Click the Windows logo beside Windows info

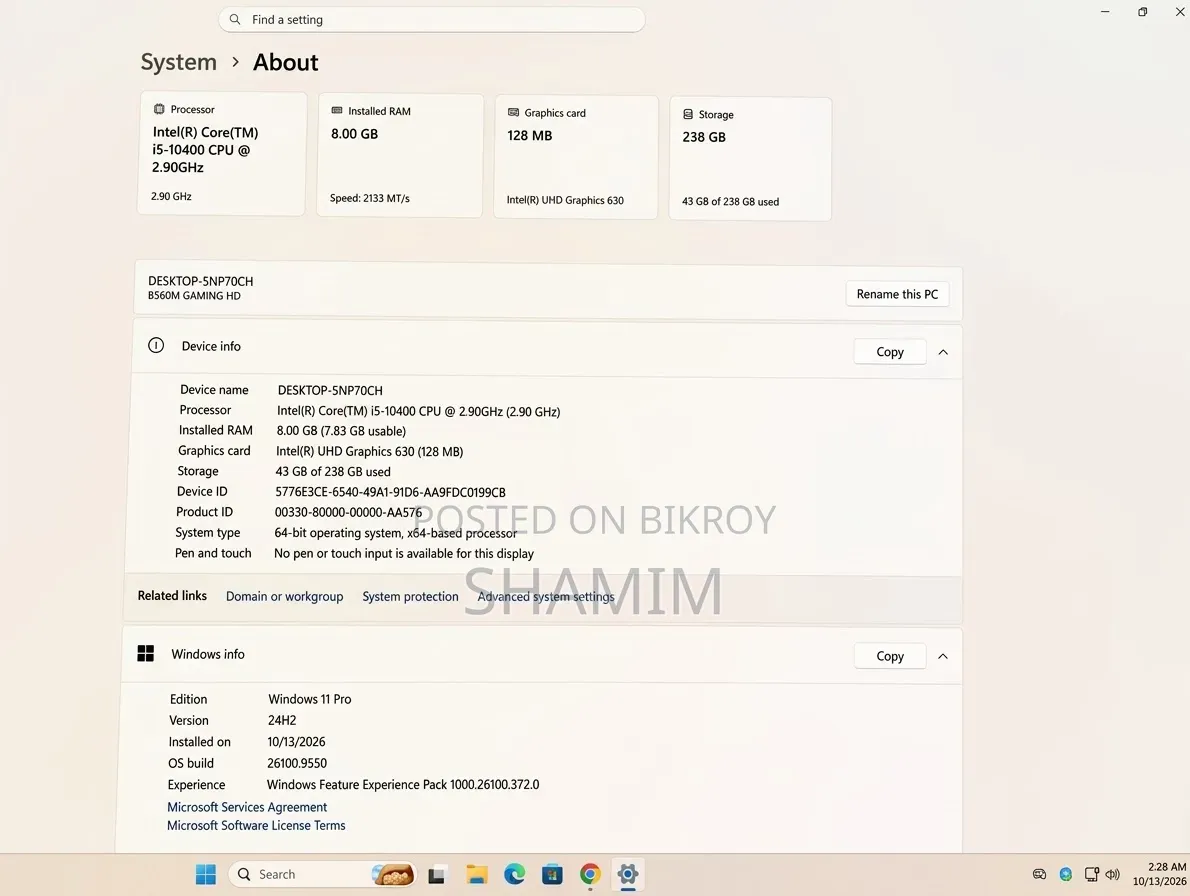tap(146, 653)
